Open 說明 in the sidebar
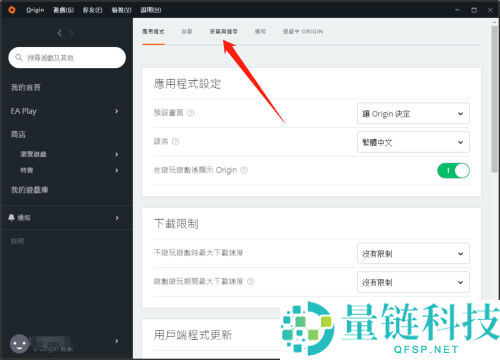 tap(17, 241)
